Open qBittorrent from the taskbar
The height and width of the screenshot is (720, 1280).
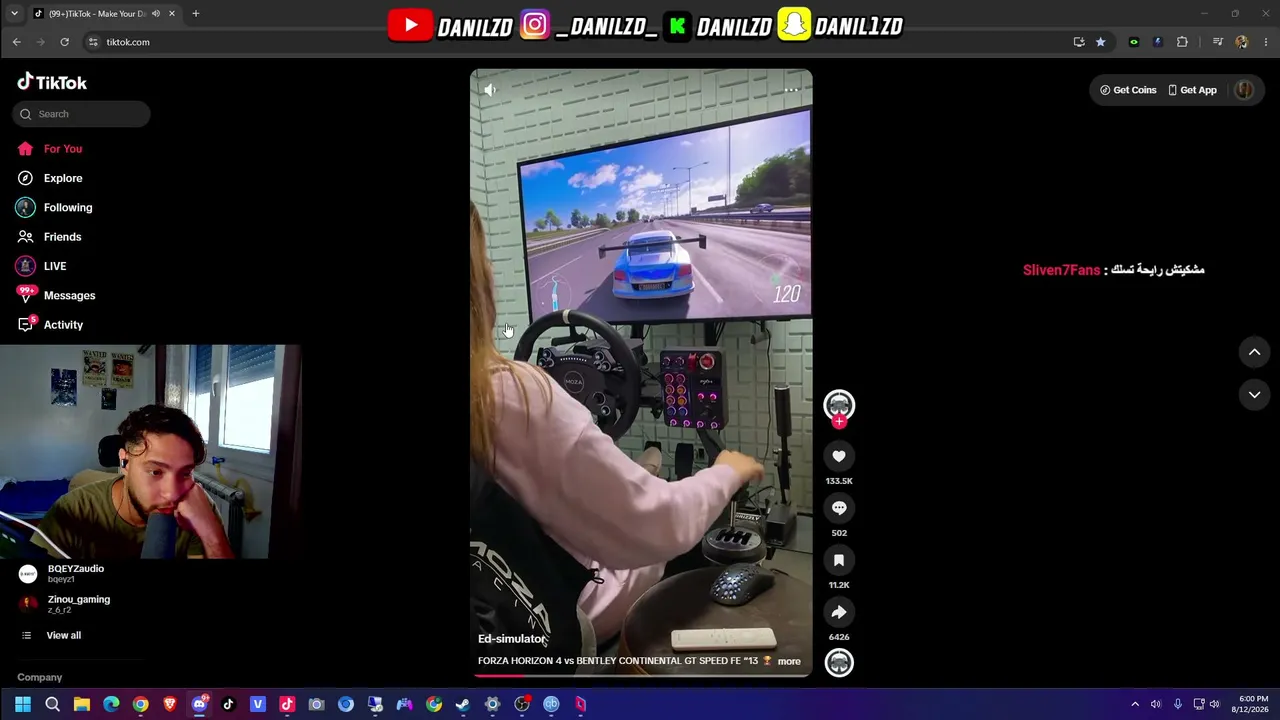coord(551,704)
